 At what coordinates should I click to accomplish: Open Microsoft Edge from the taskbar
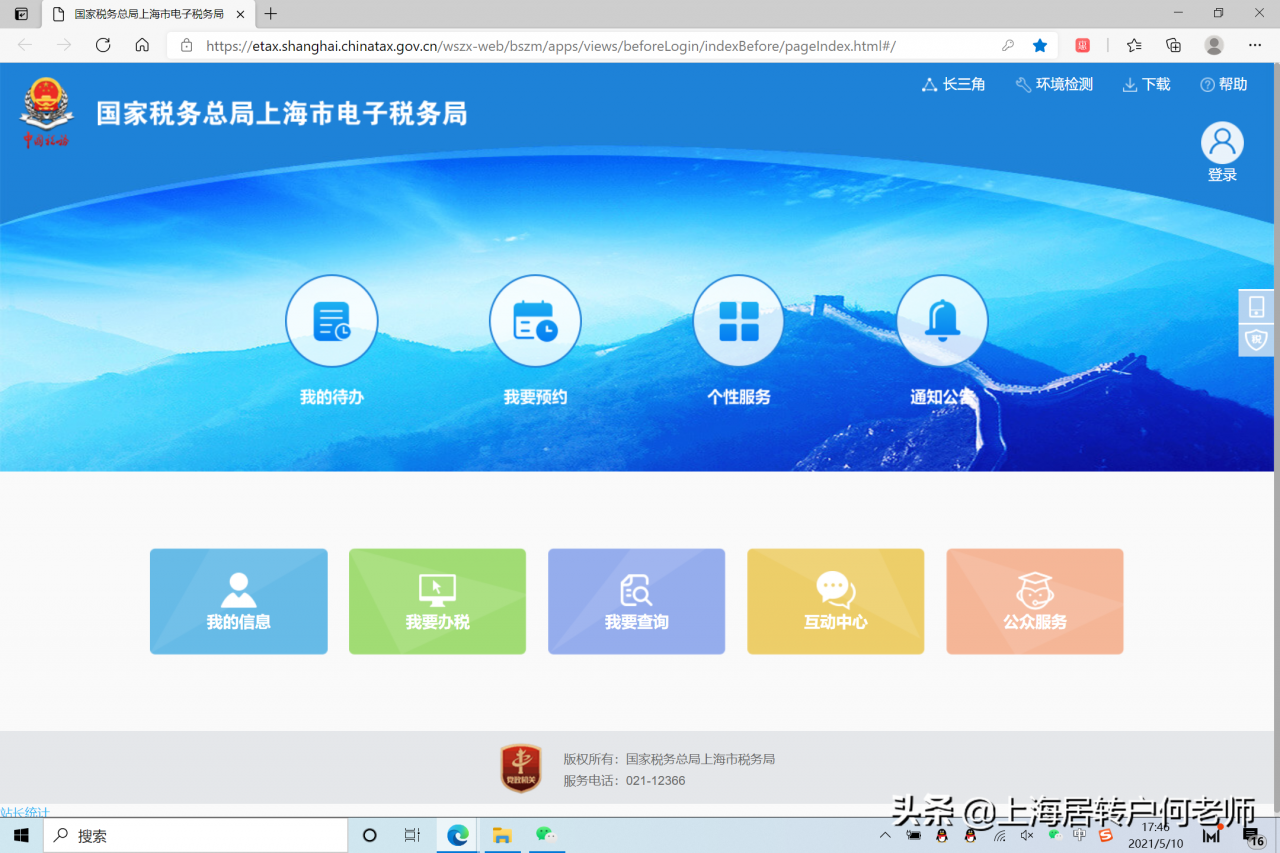click(457, 834)
